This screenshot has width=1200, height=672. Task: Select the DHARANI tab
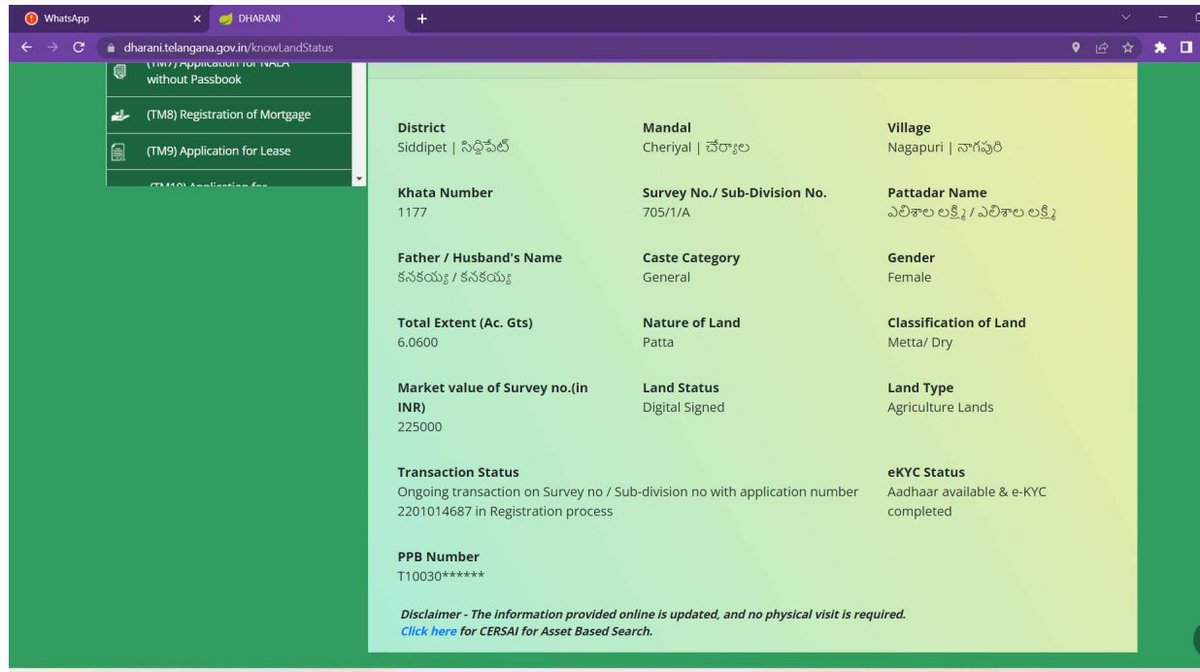[306, 18]
